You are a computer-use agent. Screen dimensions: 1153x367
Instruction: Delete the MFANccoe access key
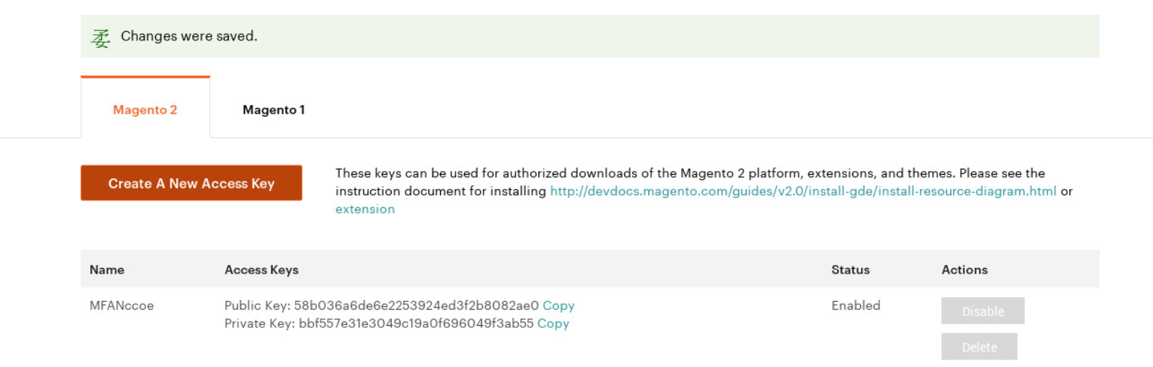pos(979,346)
